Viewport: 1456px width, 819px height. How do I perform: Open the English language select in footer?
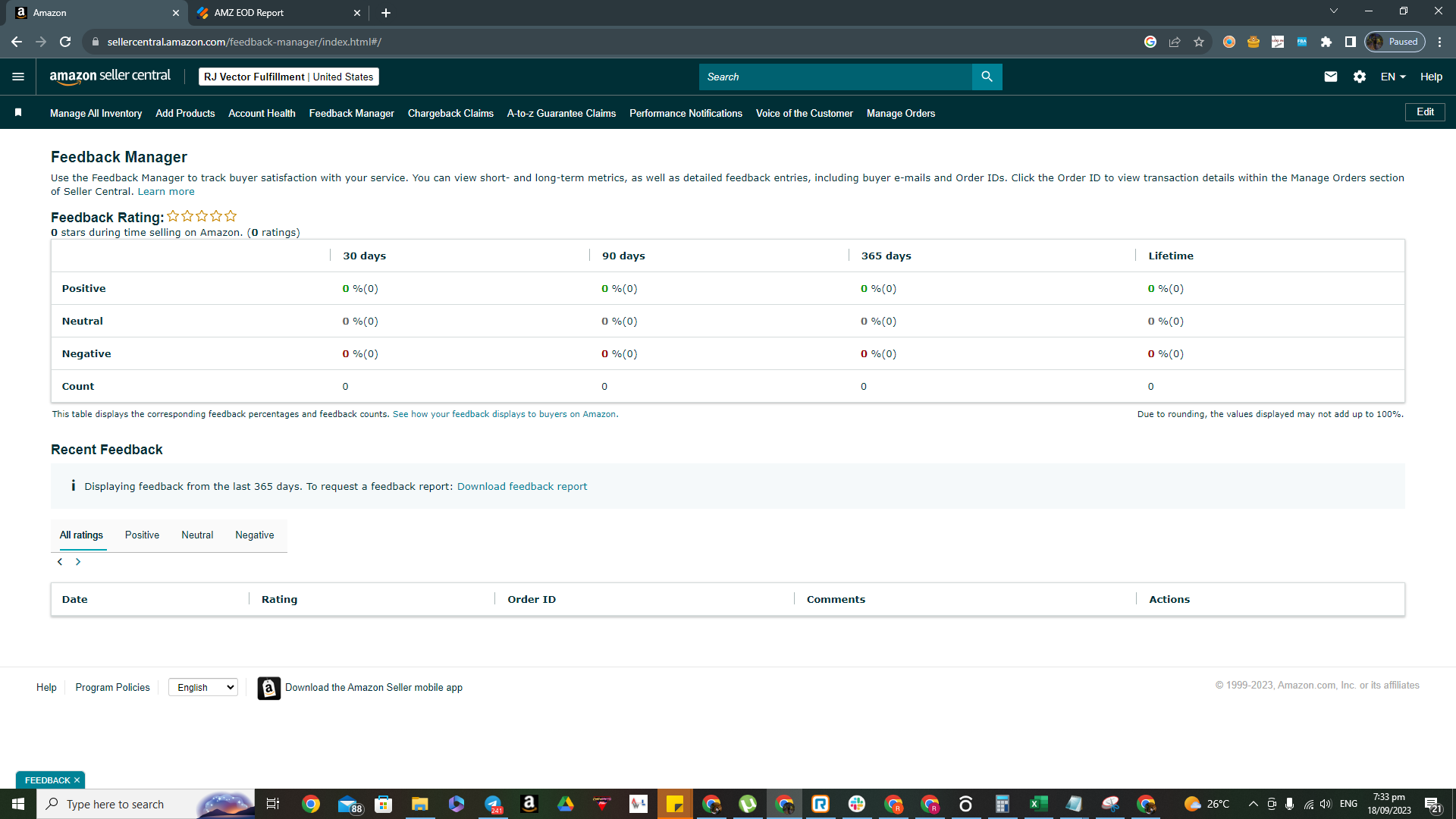203,687
